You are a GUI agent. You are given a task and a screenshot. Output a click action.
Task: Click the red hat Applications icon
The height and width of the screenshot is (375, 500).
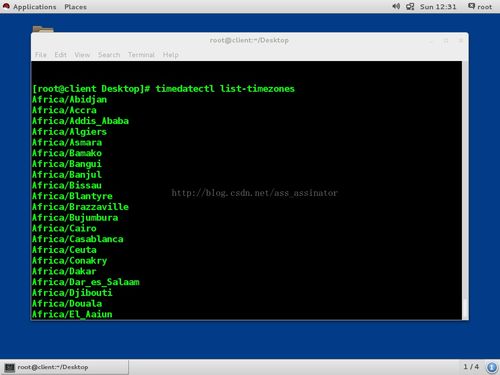pyautogui.click(x=6, y=6)
